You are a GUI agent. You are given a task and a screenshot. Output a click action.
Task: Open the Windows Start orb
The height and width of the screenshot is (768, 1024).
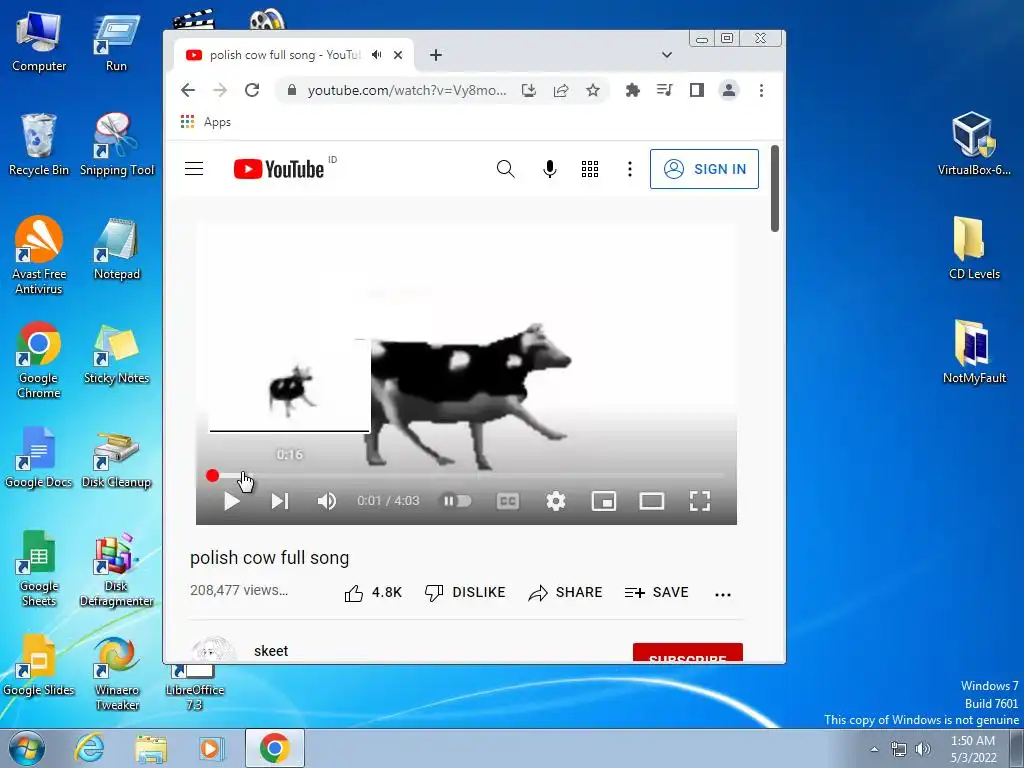coord(26,748)
